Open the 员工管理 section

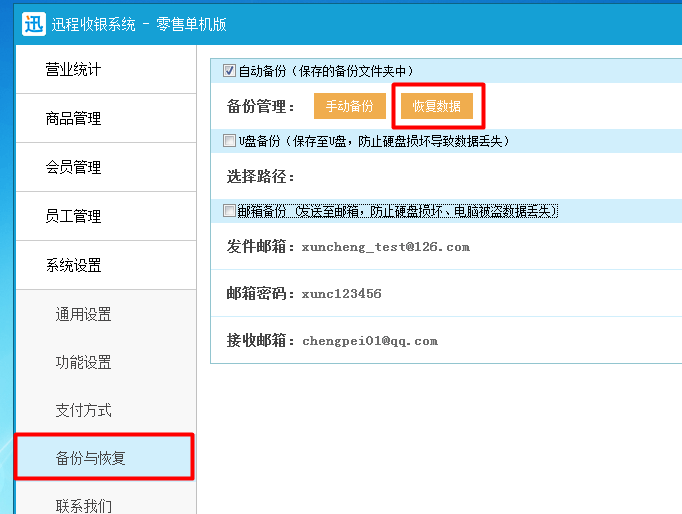73,217
